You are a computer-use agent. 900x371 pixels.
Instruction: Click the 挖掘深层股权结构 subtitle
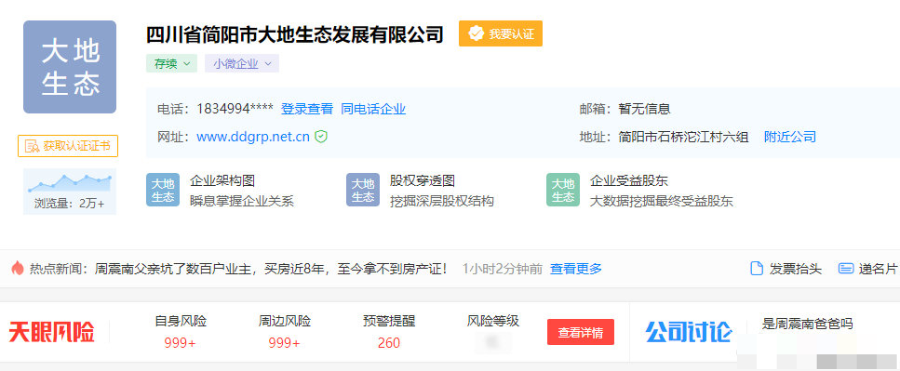pos(442,201)
